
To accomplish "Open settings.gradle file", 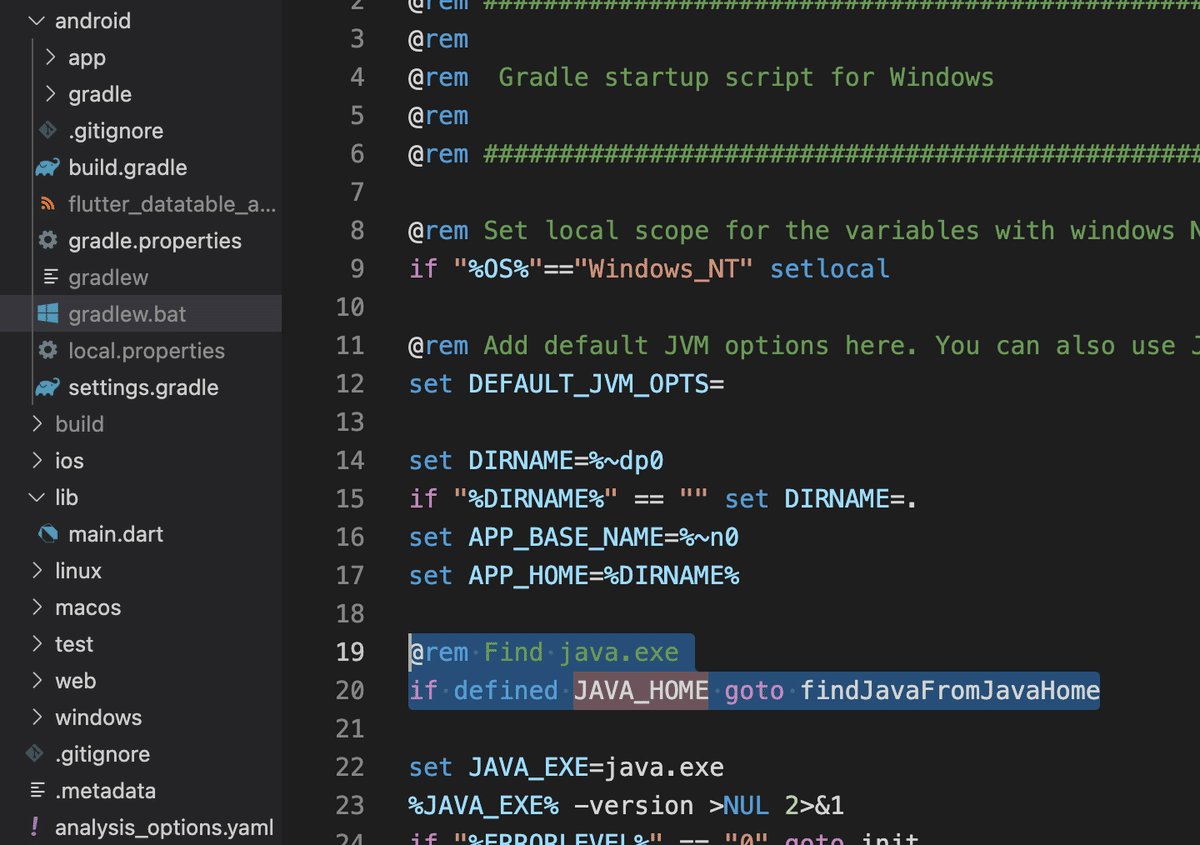I will 143,387.
